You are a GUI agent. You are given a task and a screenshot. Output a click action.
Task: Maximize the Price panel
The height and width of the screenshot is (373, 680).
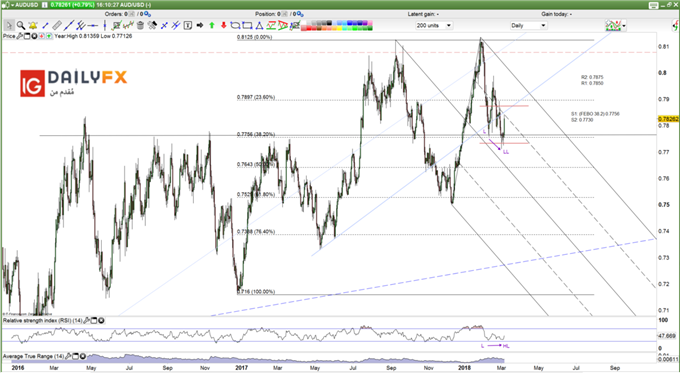27,36
